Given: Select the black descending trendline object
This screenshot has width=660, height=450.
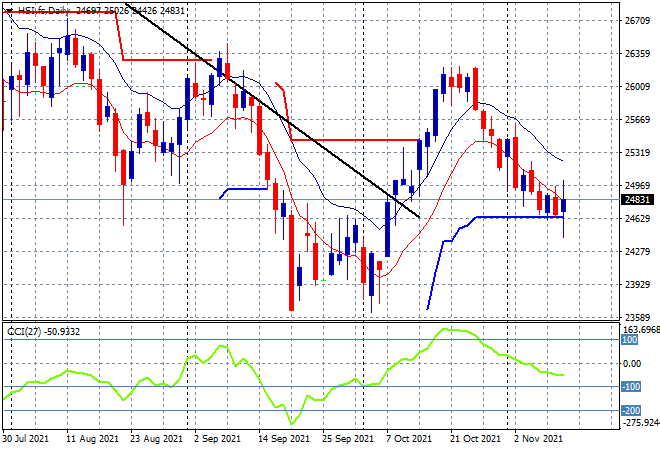Looking at the screenshot, I should pos(274,111).
